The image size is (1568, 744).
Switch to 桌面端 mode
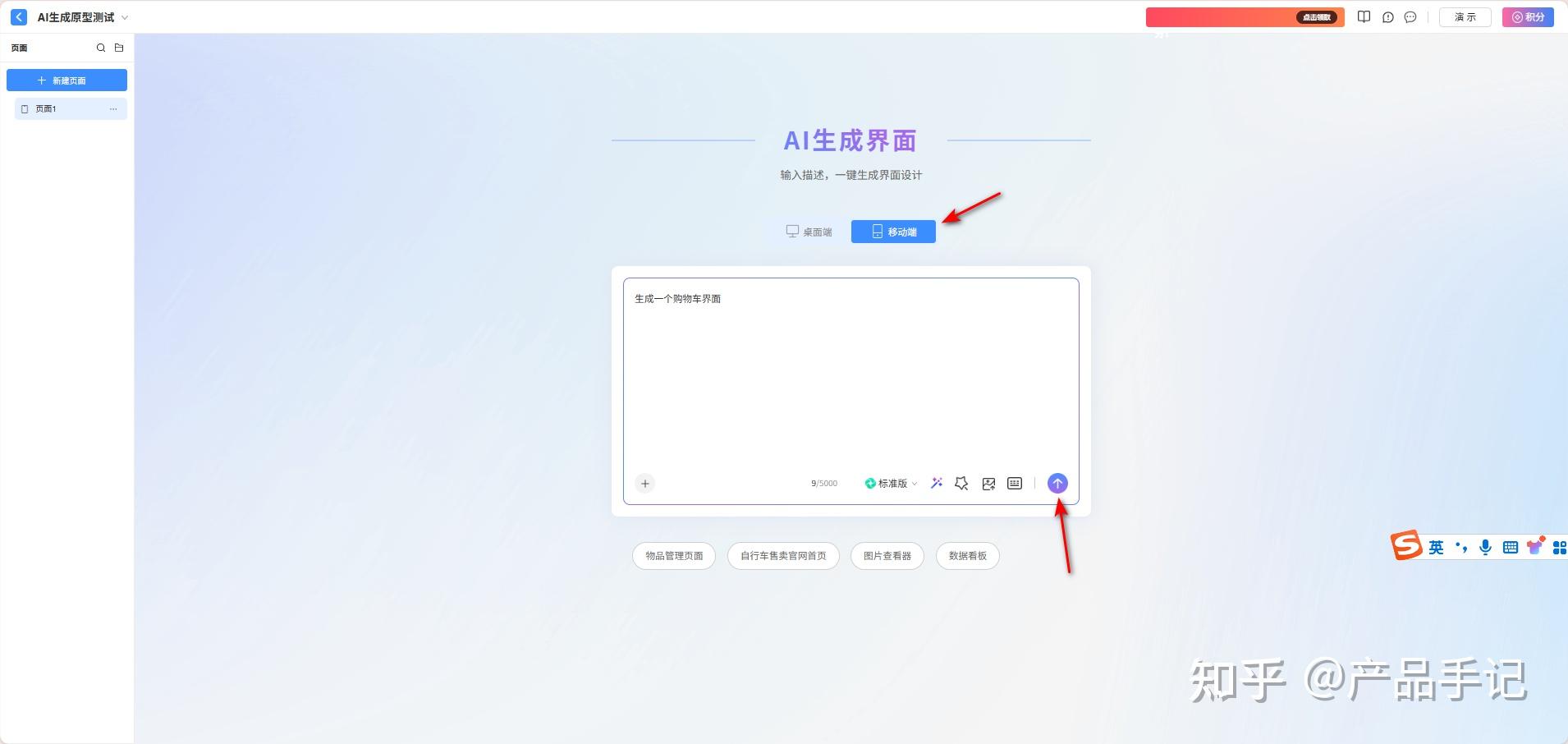point(809,232)
